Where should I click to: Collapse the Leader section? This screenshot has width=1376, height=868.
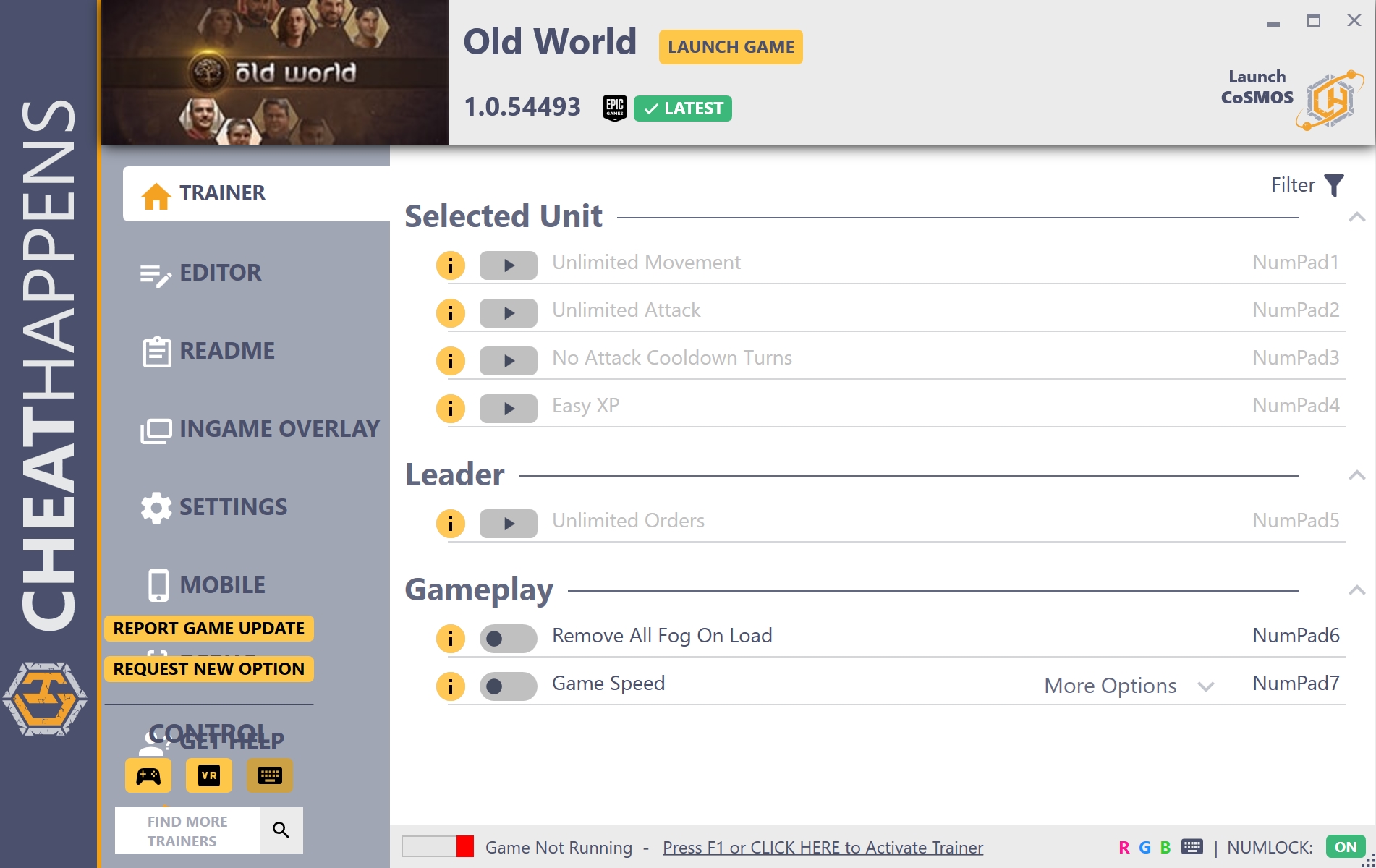(x=1357, y=475)
